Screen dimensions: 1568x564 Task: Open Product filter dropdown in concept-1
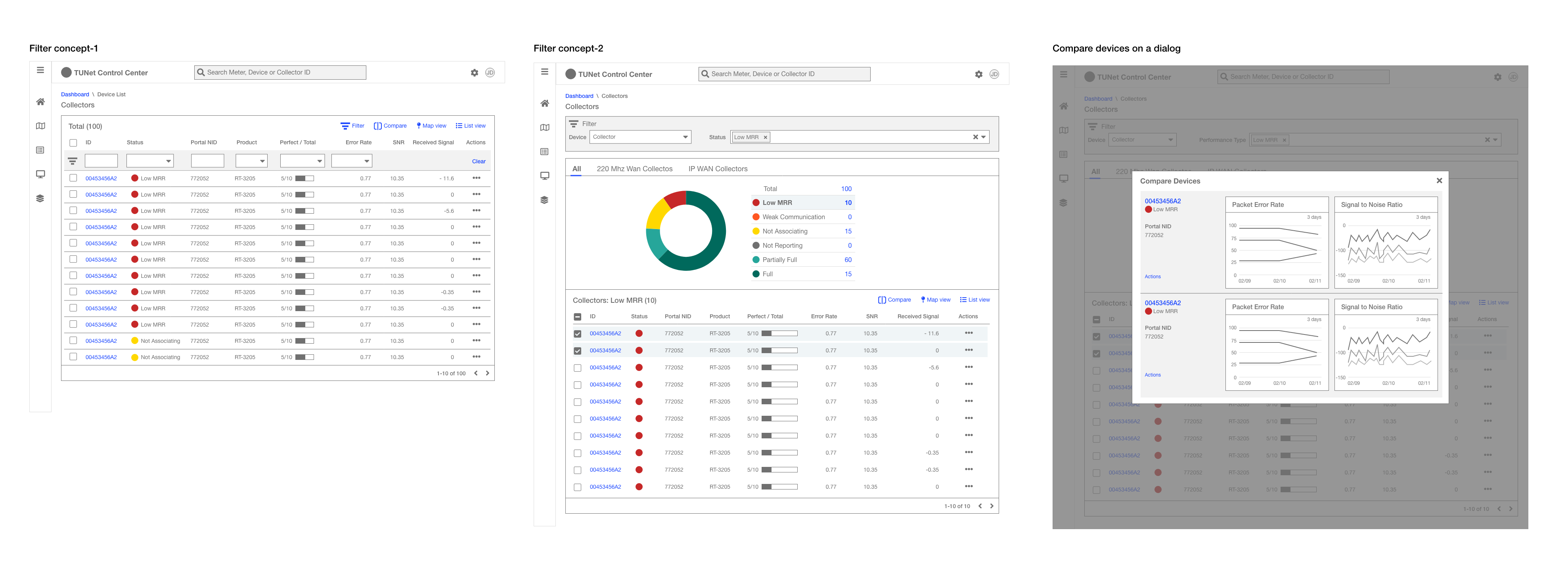pyautogui.click(x=251, y=161)
